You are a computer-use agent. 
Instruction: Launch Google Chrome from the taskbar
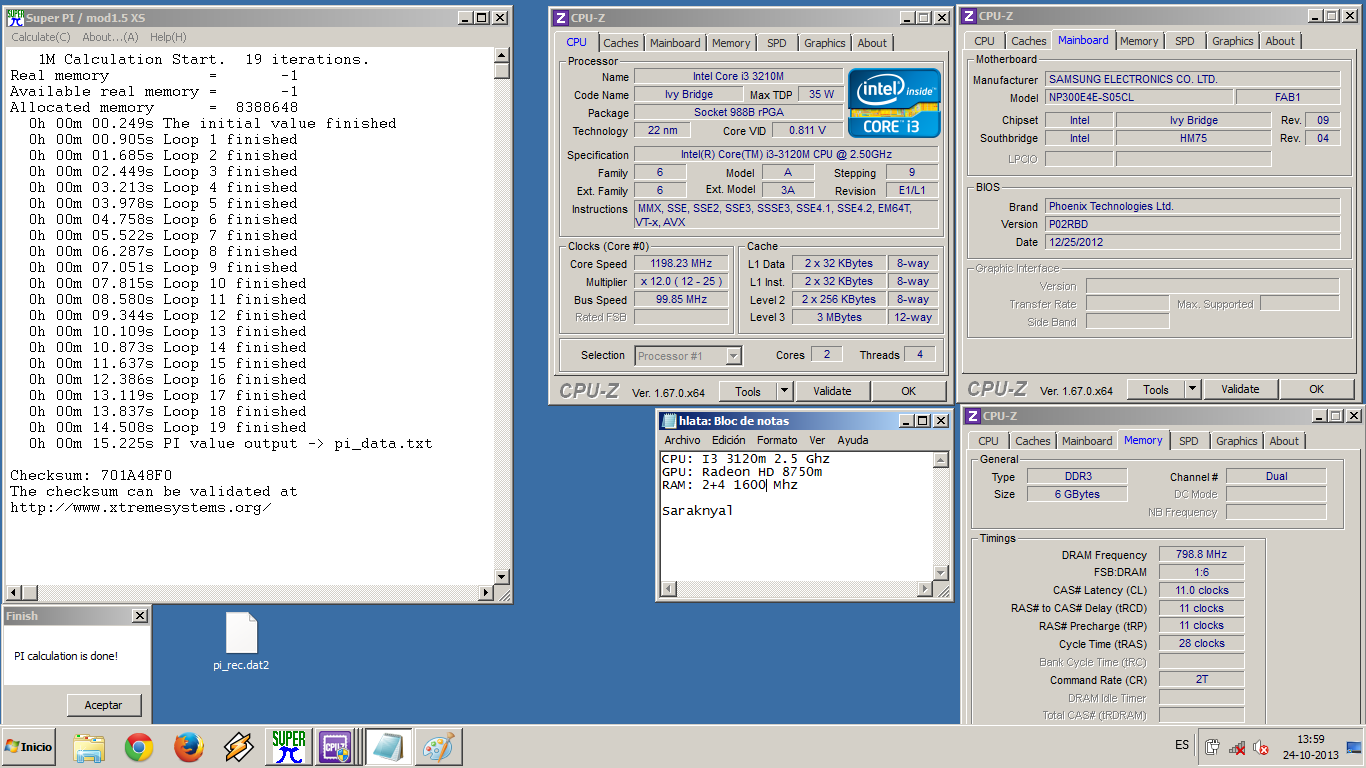point(139,747)
